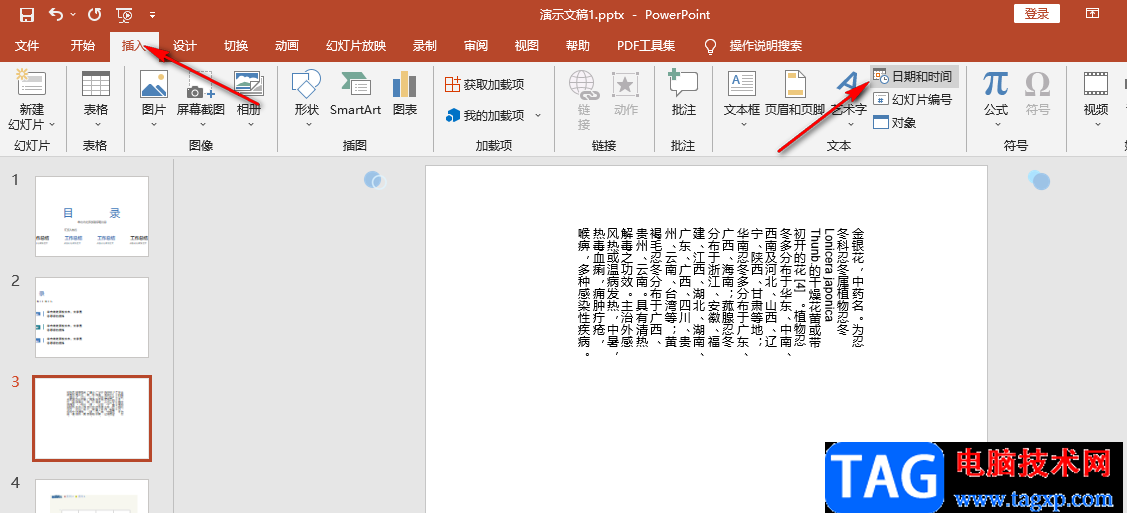Open ribbon display options icon

(1092, 14)
